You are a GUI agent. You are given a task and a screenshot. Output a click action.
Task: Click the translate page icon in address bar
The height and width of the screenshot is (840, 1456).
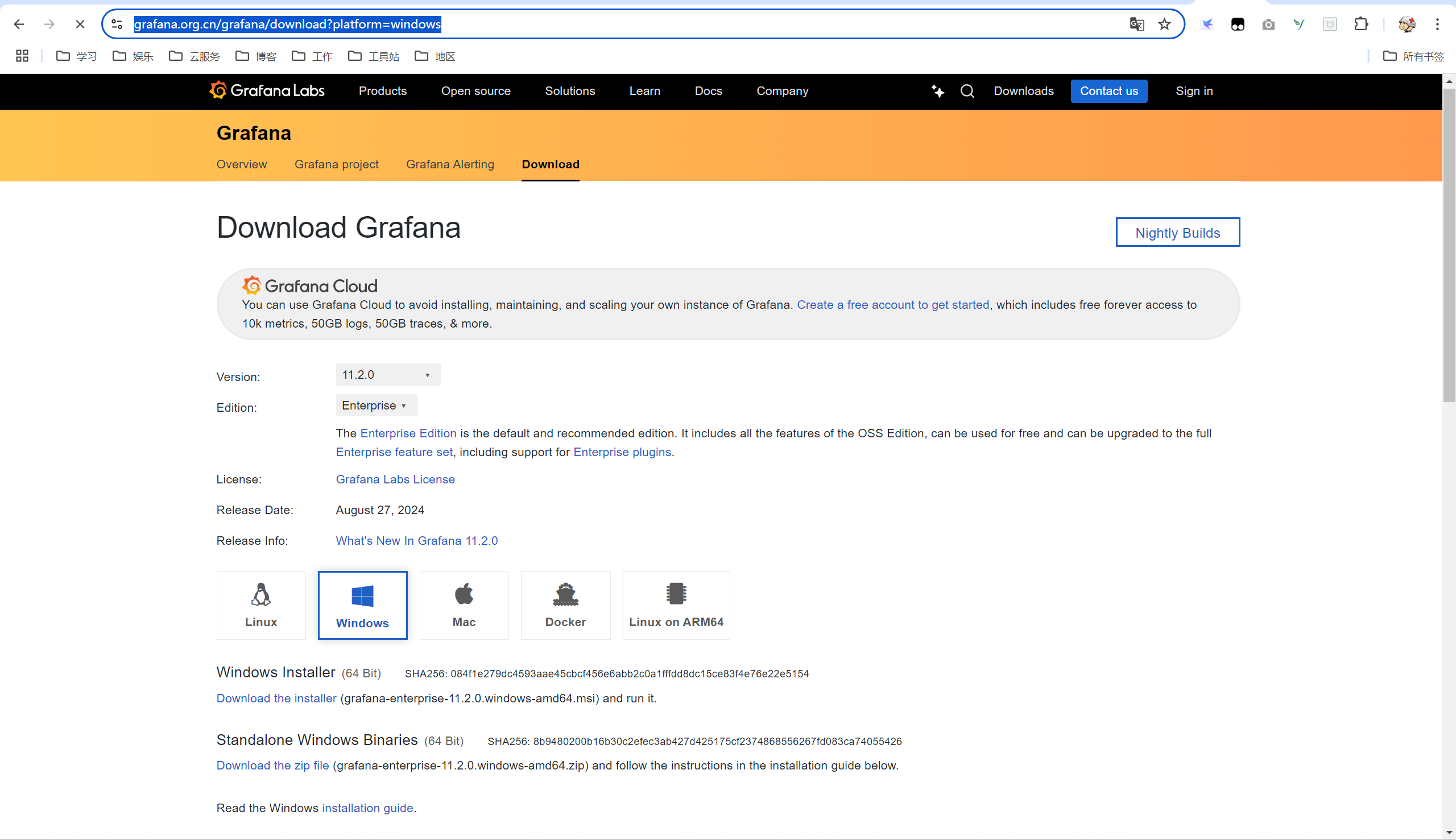pyautogui.click(x=1136, y=24)
